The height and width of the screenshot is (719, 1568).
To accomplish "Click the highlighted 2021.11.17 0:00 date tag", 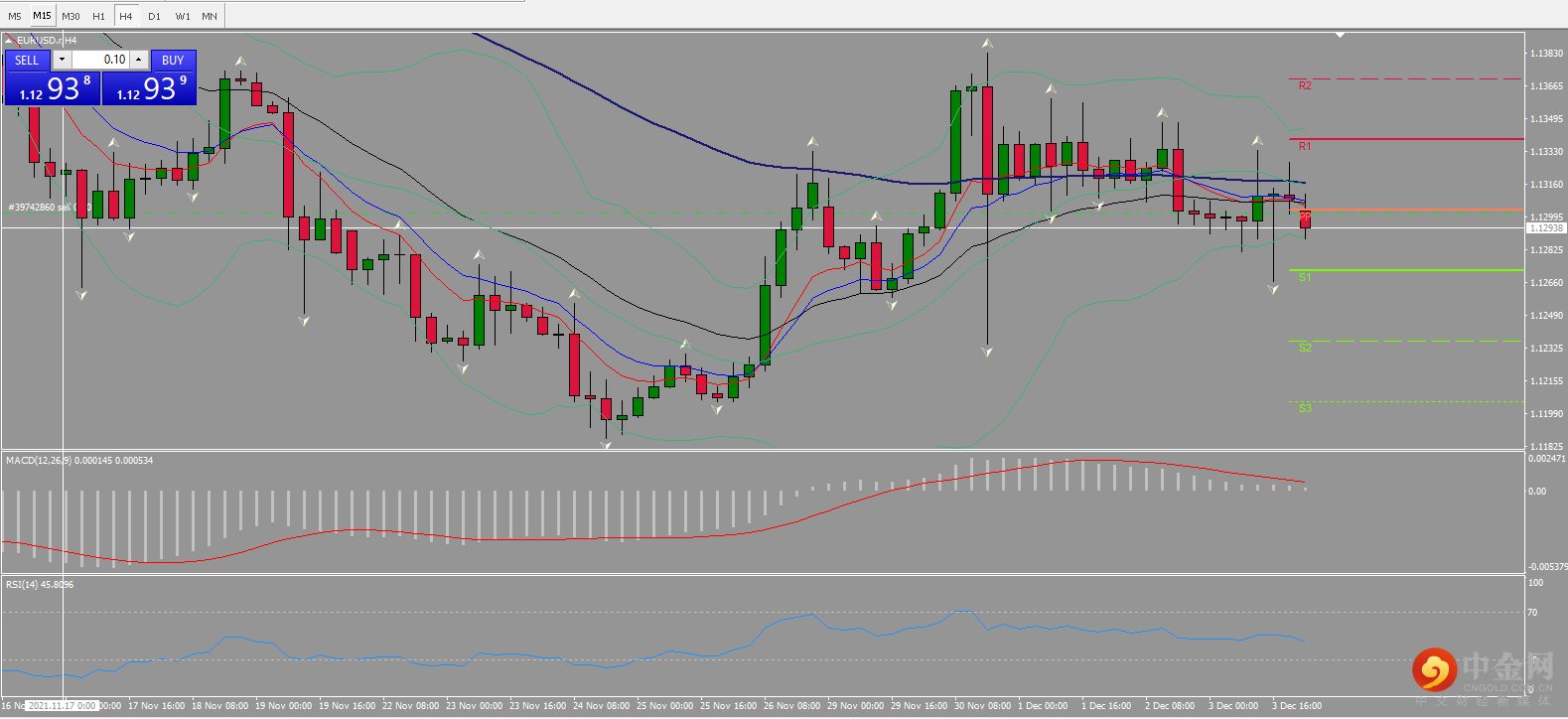I will coord(62,706).
